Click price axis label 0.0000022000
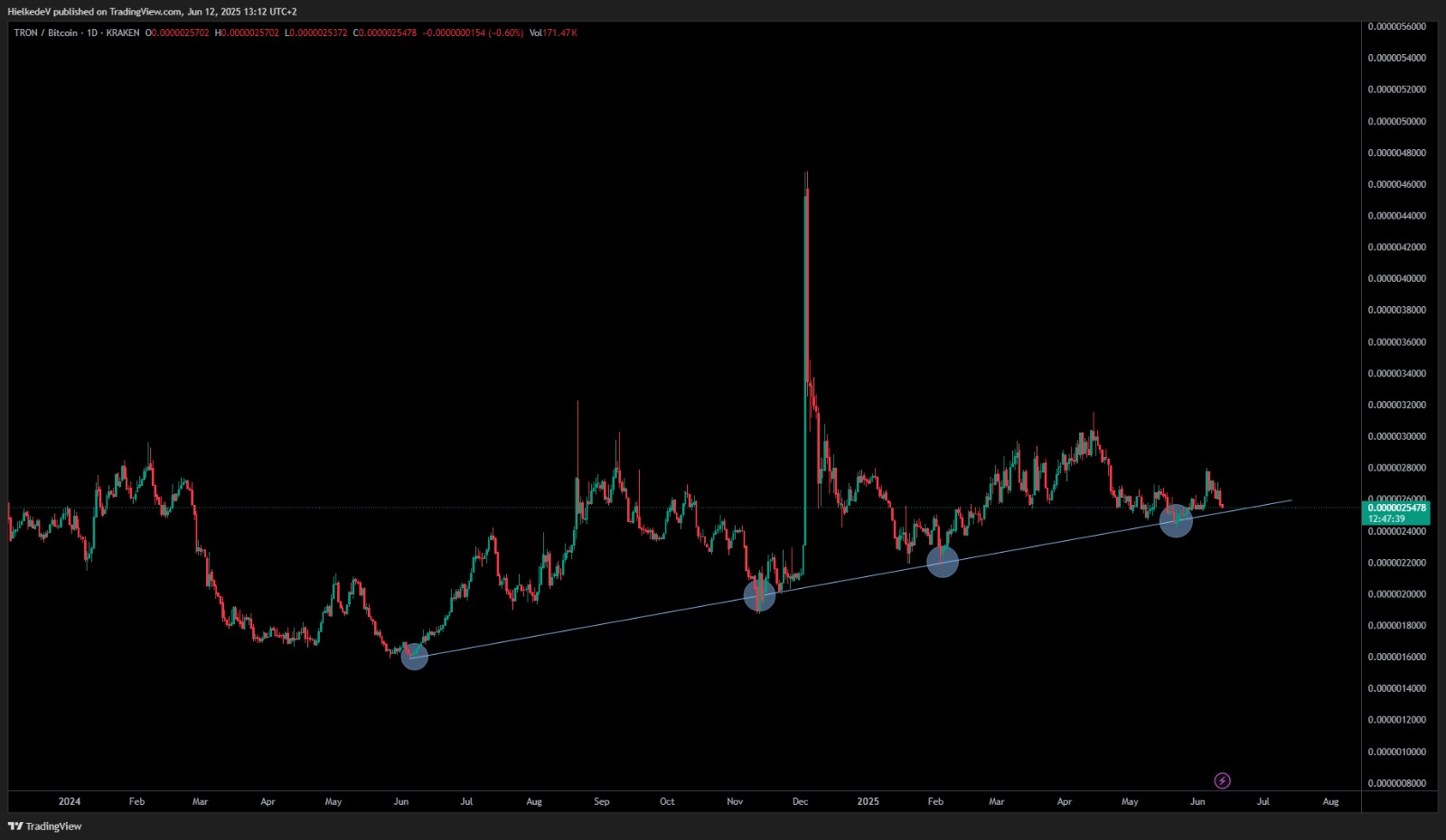Image resolution: width=1446 pixels, height=840 pixels. pos(1396,563)
